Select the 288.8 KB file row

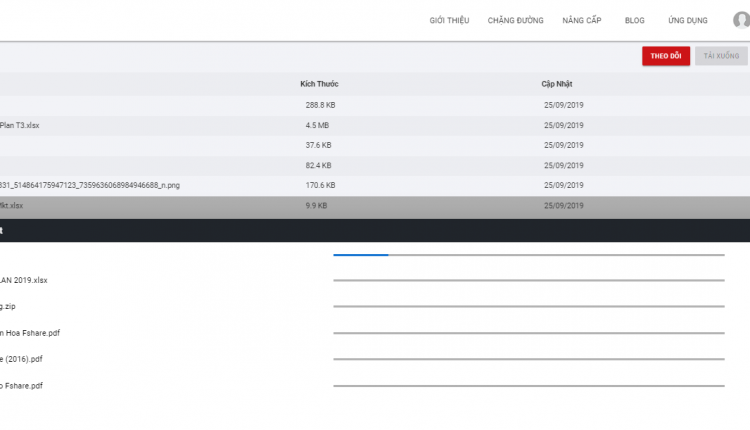click(x=375, y=105)
